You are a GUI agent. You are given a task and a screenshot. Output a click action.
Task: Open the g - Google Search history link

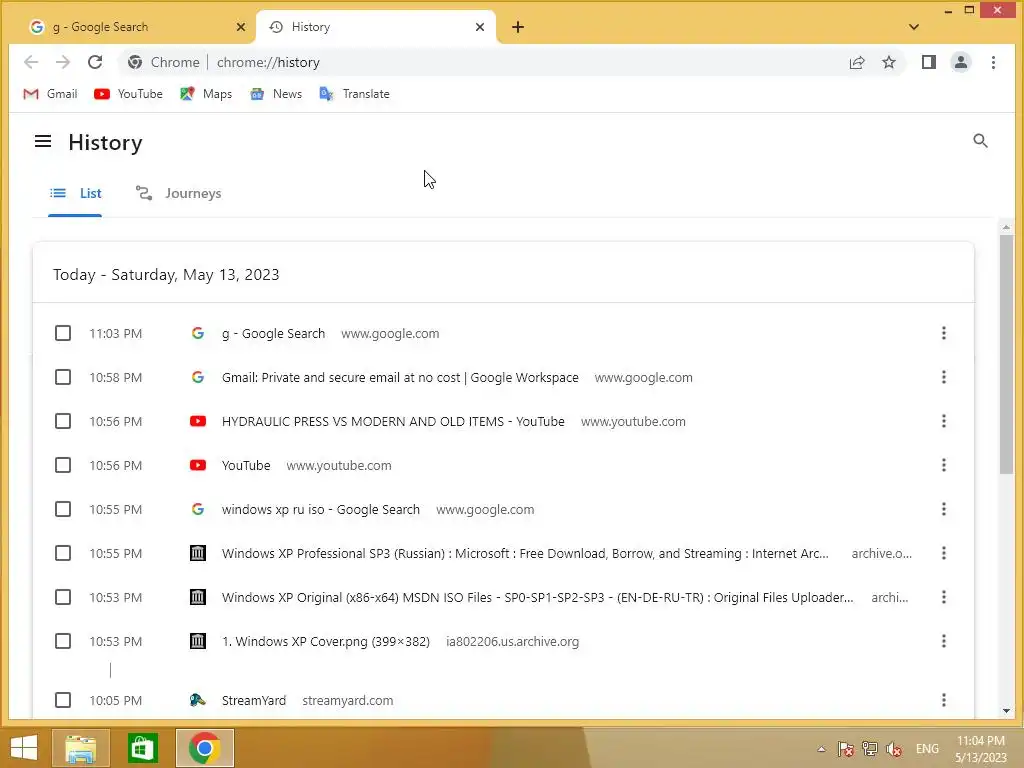click(273, 333)
